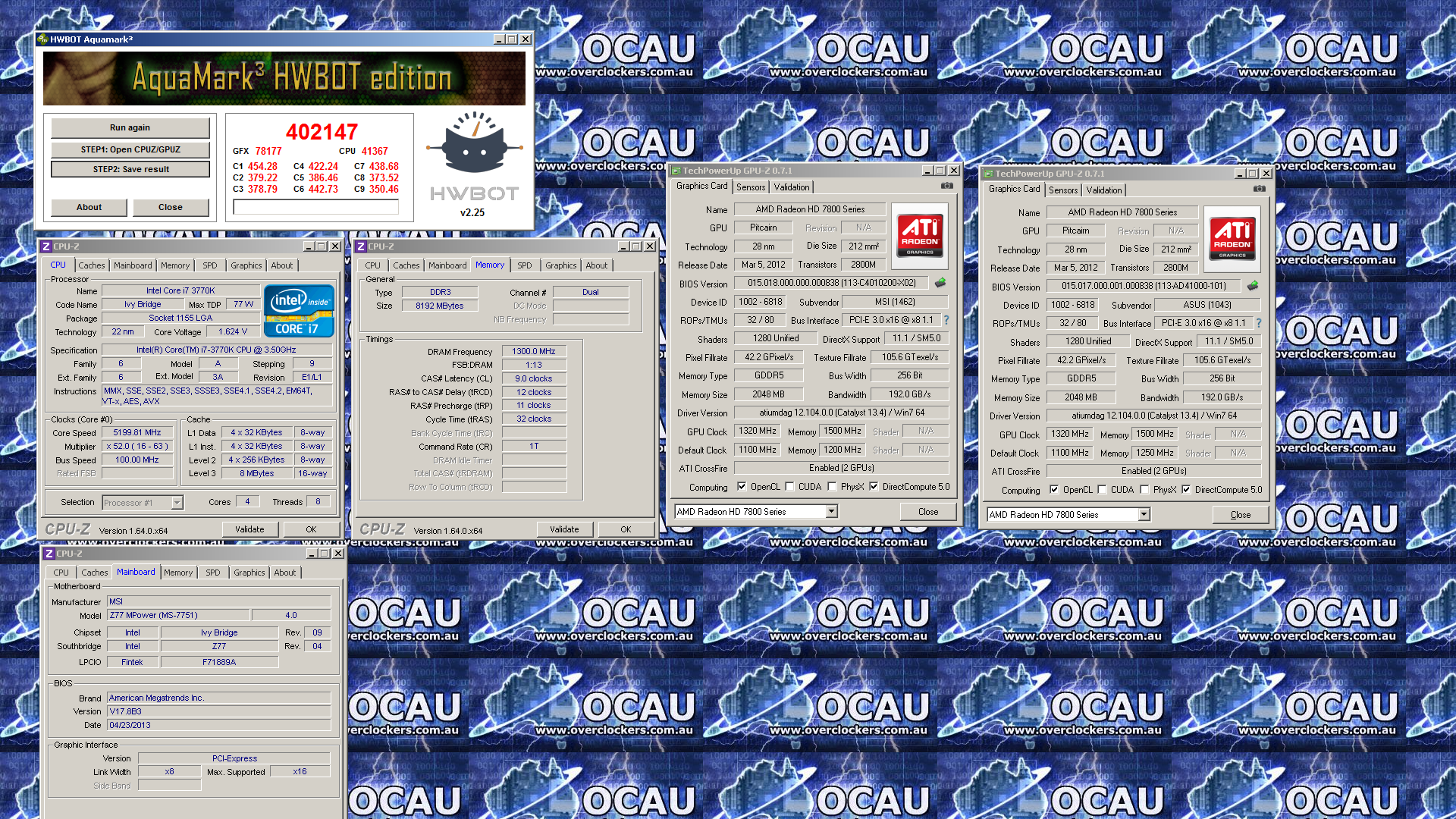Click bus interface question mark in right GPU-Z
1456x819 pixels.
coord(1259,323)
